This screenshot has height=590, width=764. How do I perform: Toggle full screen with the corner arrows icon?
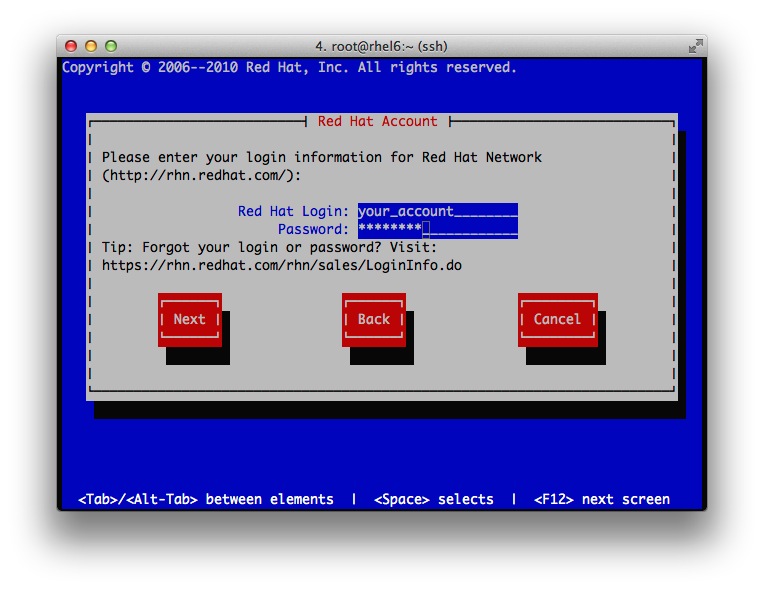point(695,46)
